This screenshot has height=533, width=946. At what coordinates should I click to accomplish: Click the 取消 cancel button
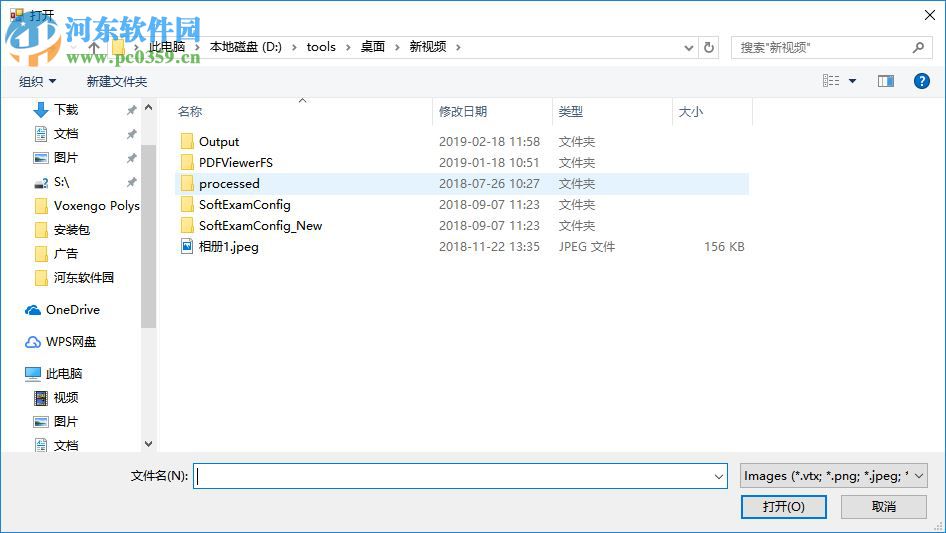pyautogui.click(x=884, y=506)
